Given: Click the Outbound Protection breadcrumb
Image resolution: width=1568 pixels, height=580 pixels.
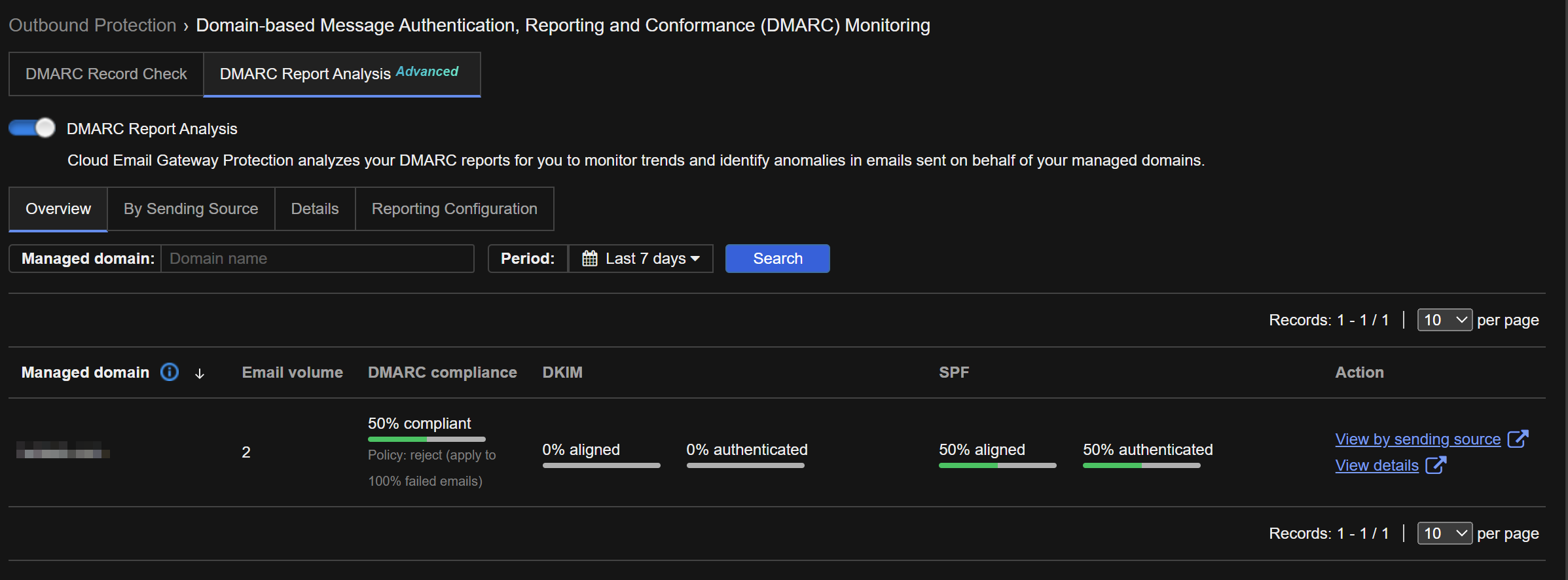Looking at the screenshot, I should point(92,26).
